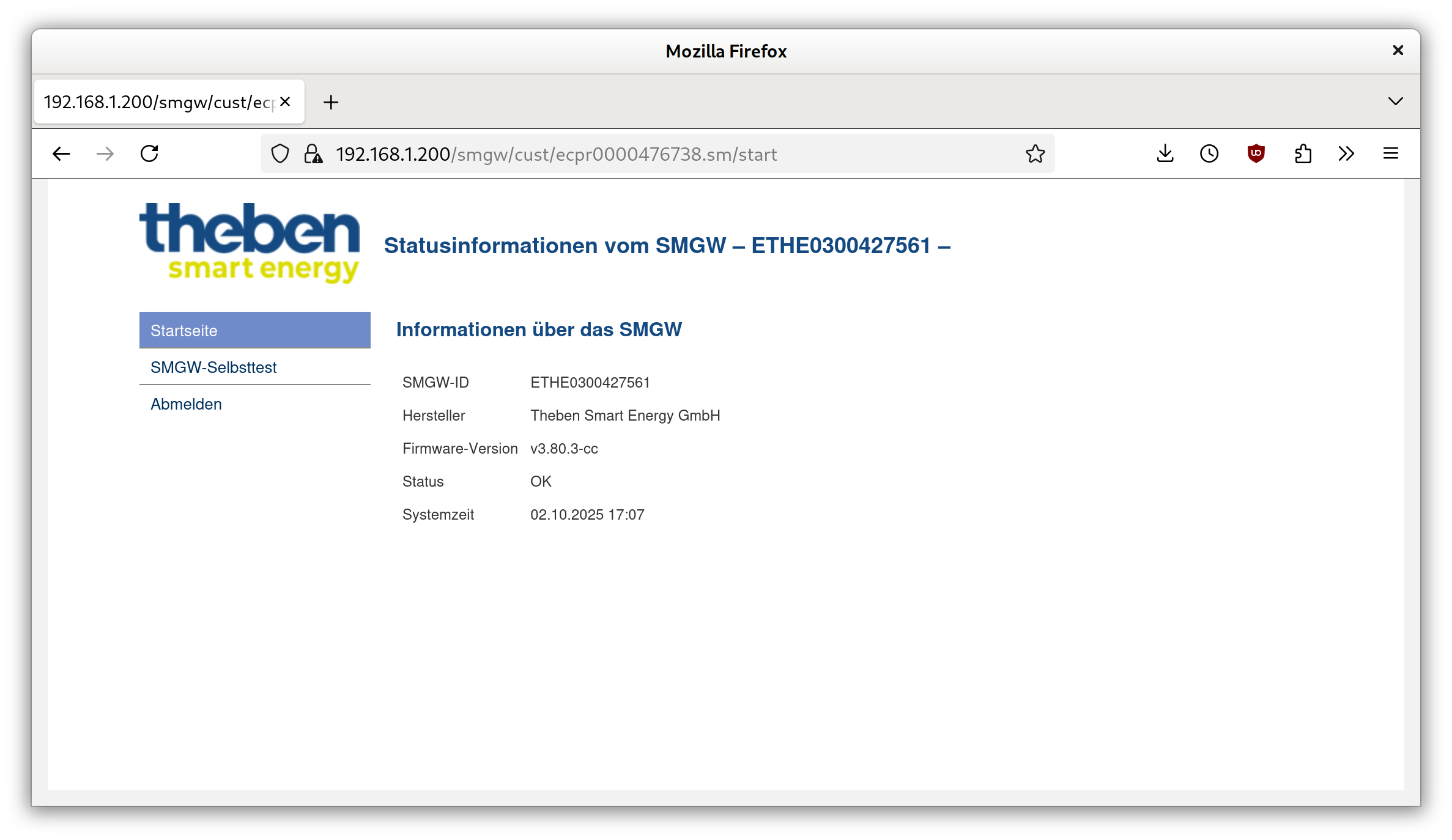Open the Firefox hamburger menu
The width and height of the screenshot is (1452, 840).
click(x=1391, y=153)
